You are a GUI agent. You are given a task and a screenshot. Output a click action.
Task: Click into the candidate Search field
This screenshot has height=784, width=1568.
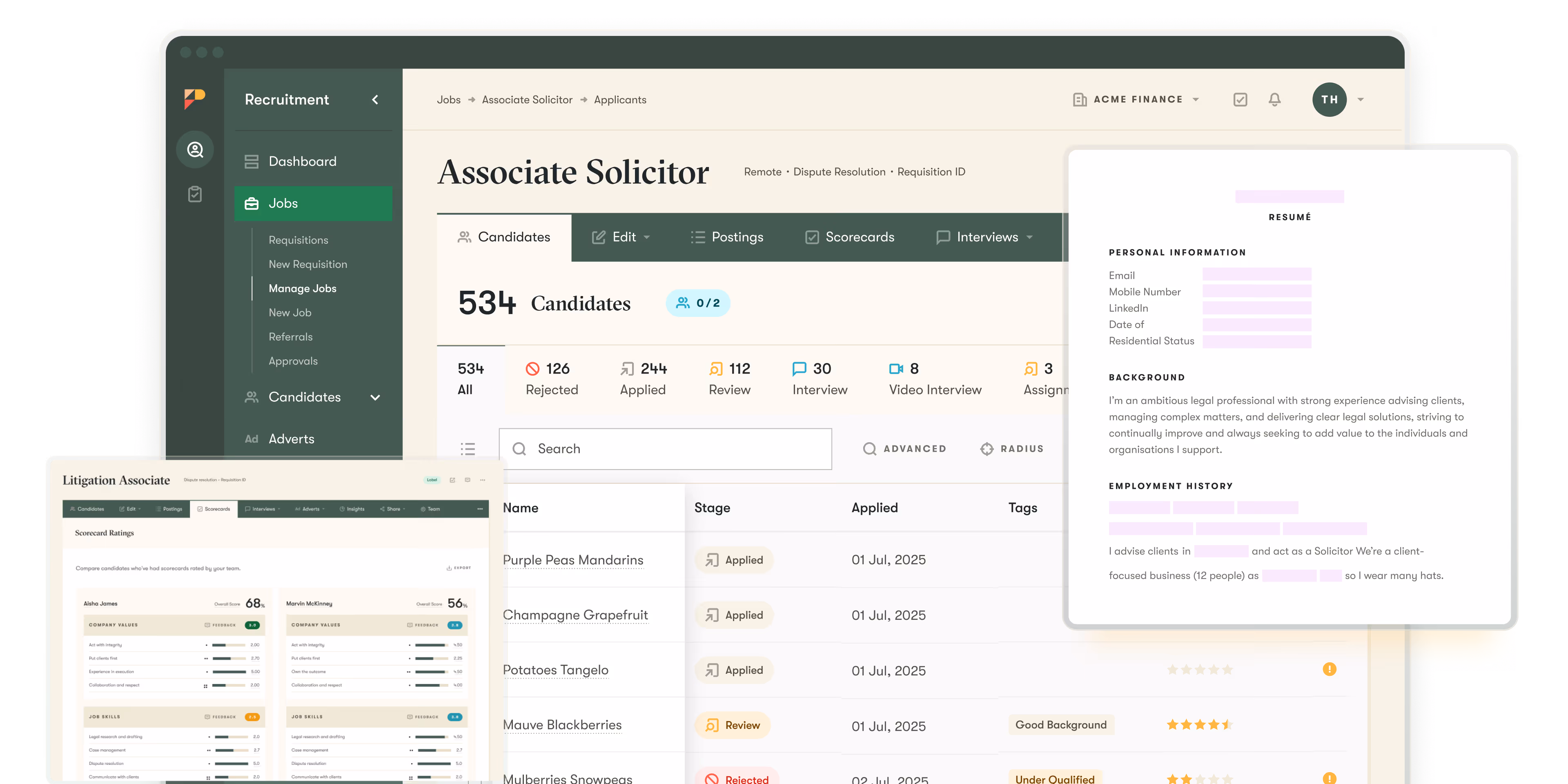665,449
